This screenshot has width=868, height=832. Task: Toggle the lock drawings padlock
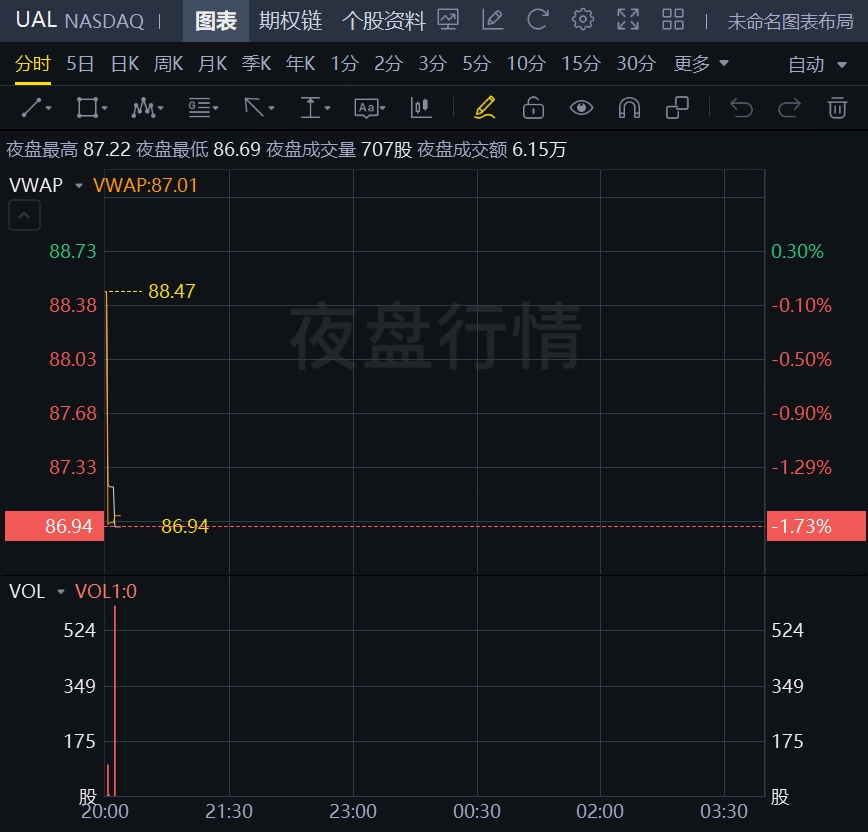(533, 107)
